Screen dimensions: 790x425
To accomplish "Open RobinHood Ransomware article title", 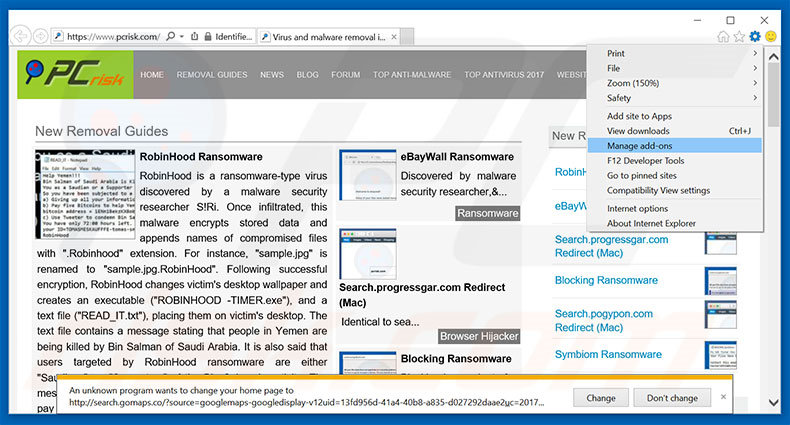I will tap(201, 157).
